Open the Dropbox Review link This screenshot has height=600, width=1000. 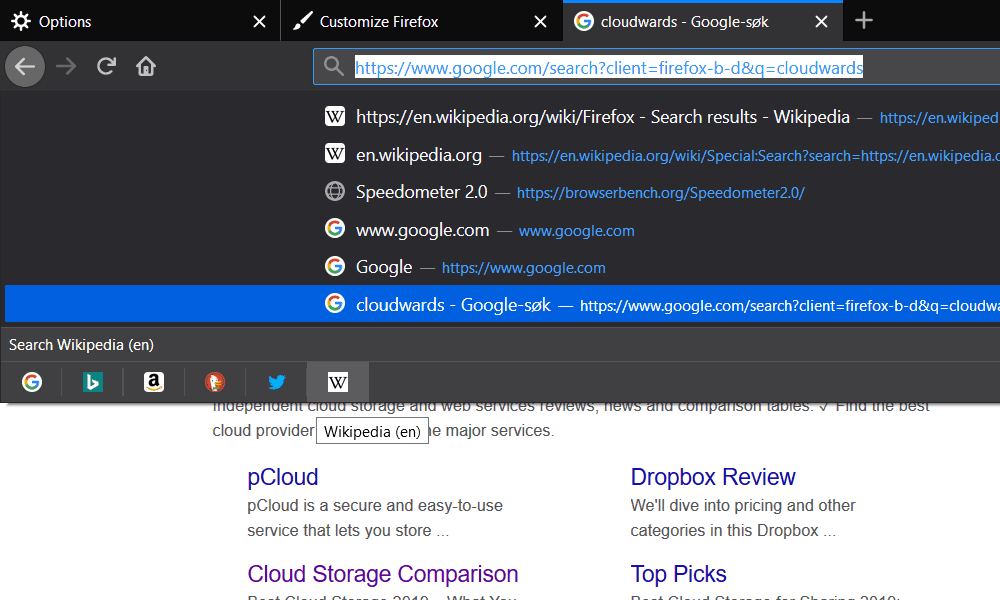click(712, 477)
